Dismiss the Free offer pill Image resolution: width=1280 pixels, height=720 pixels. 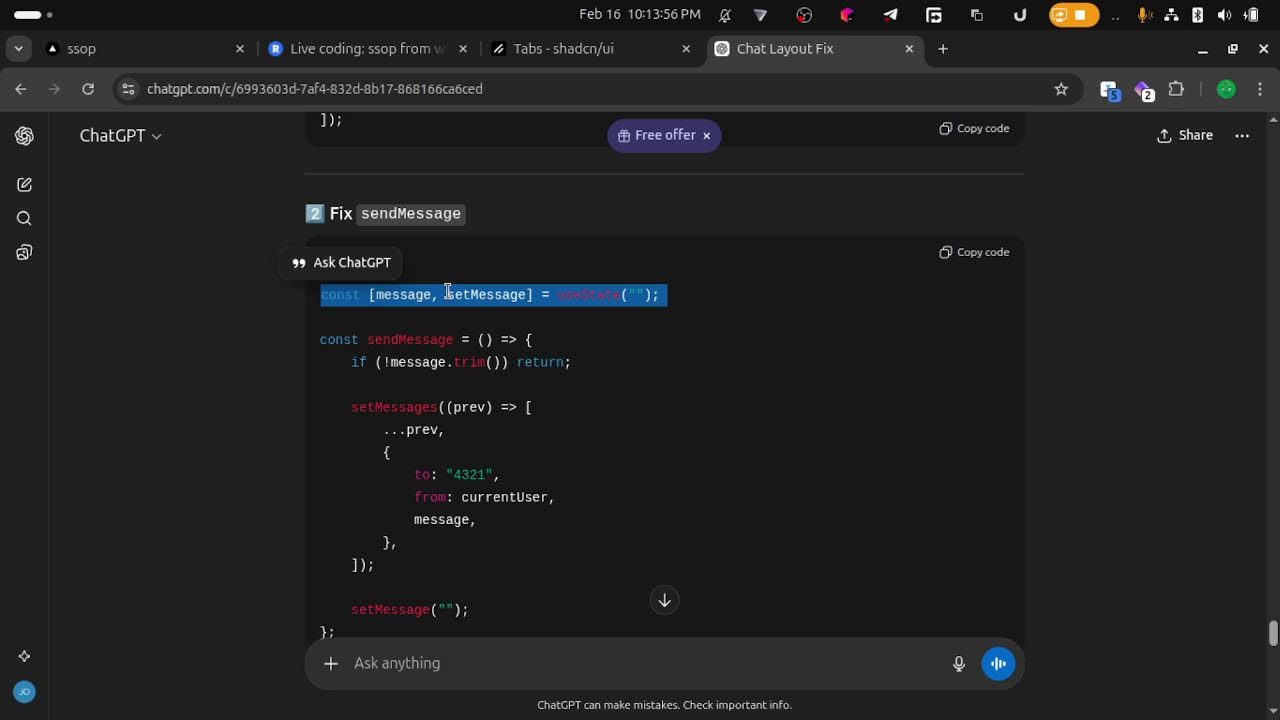pyautogui.click(x=706, y=136)
